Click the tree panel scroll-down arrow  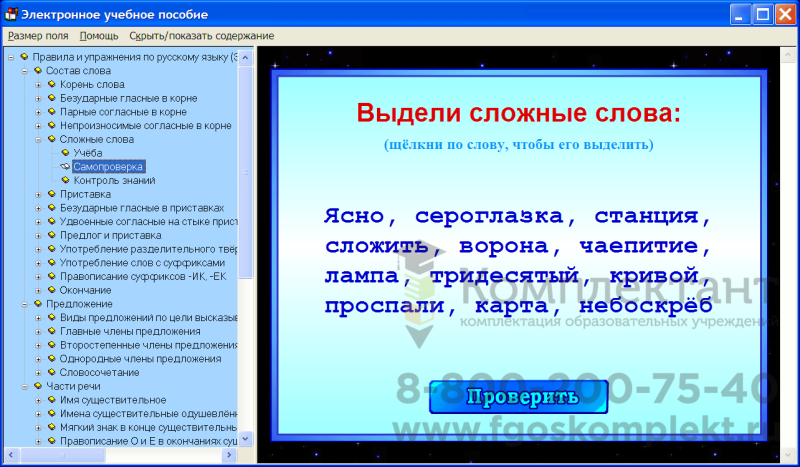point(245,438)
